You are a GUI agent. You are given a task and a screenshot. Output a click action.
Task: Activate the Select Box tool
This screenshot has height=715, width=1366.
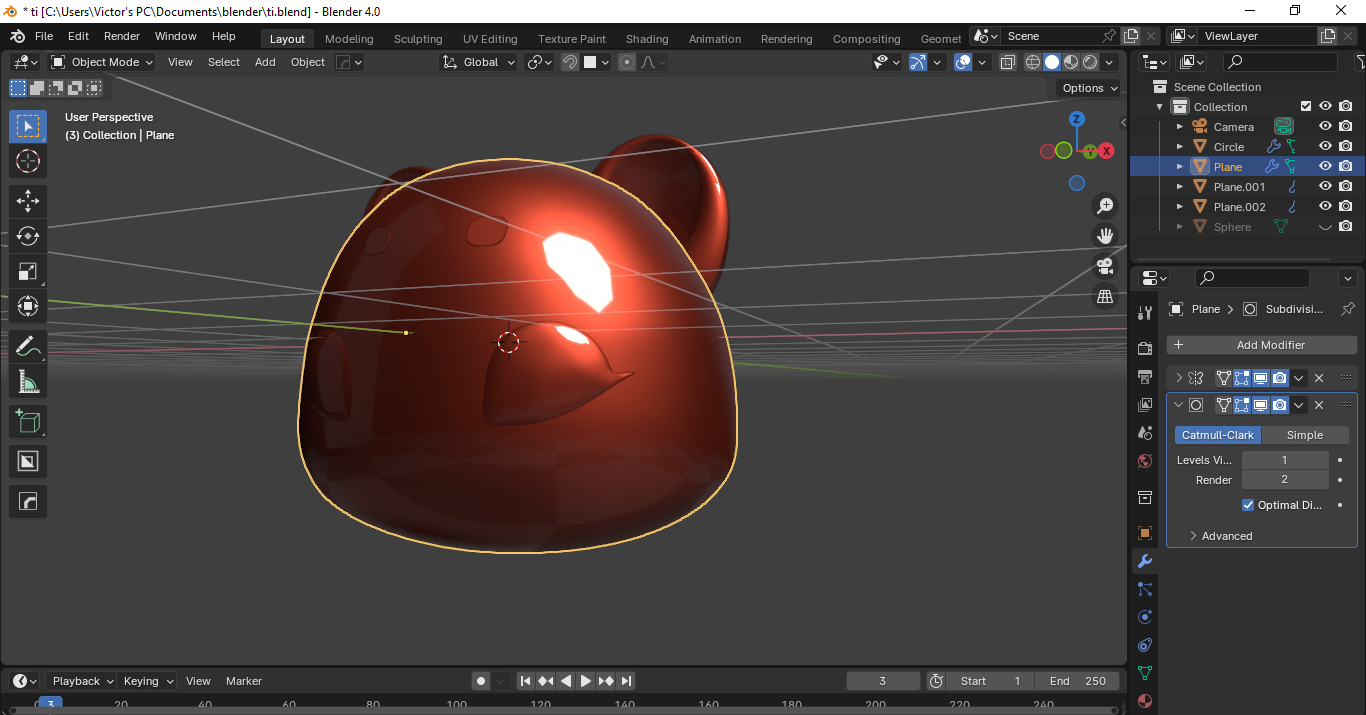28,126
